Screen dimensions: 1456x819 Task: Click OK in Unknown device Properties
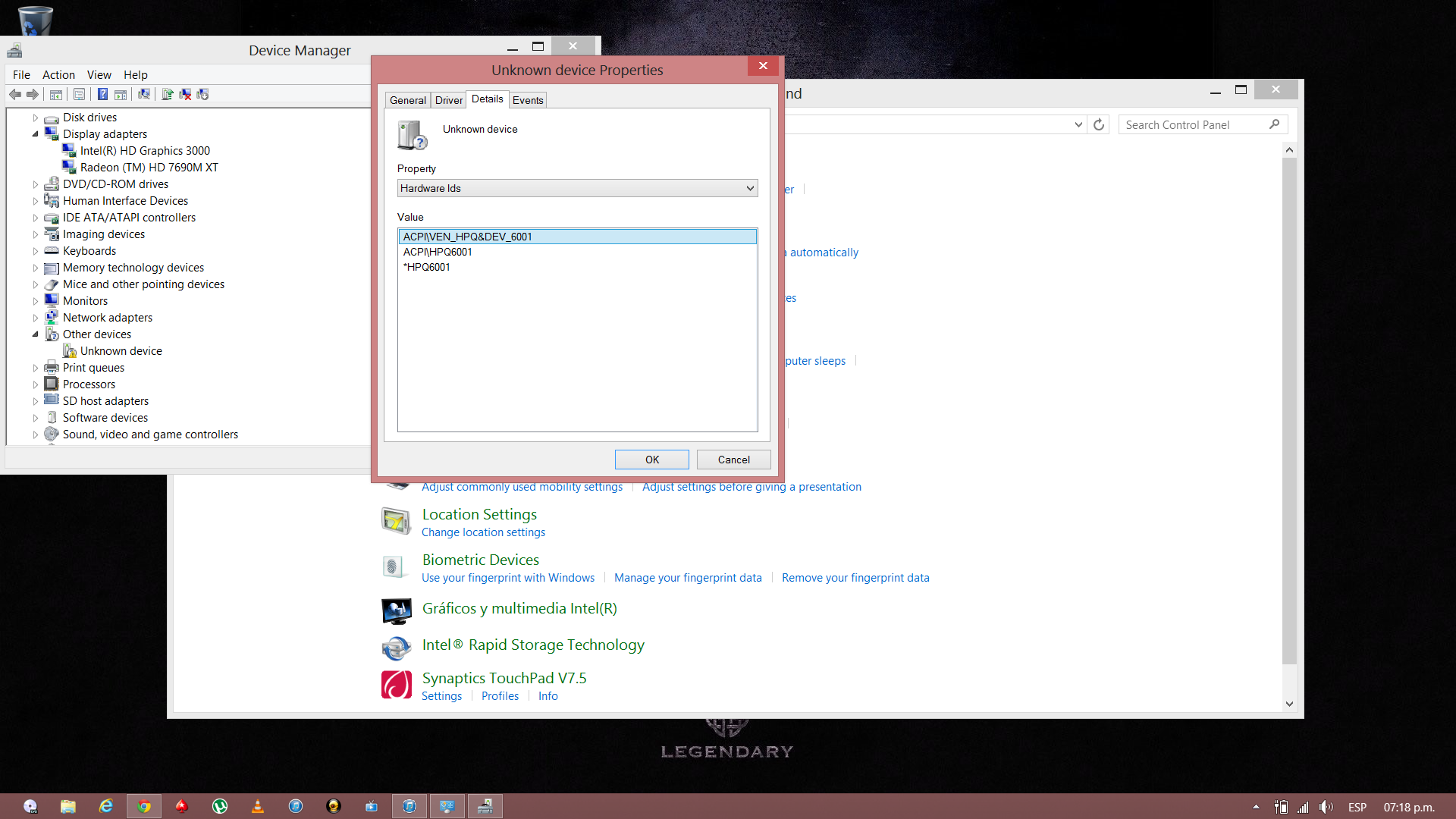click(652, 460)
